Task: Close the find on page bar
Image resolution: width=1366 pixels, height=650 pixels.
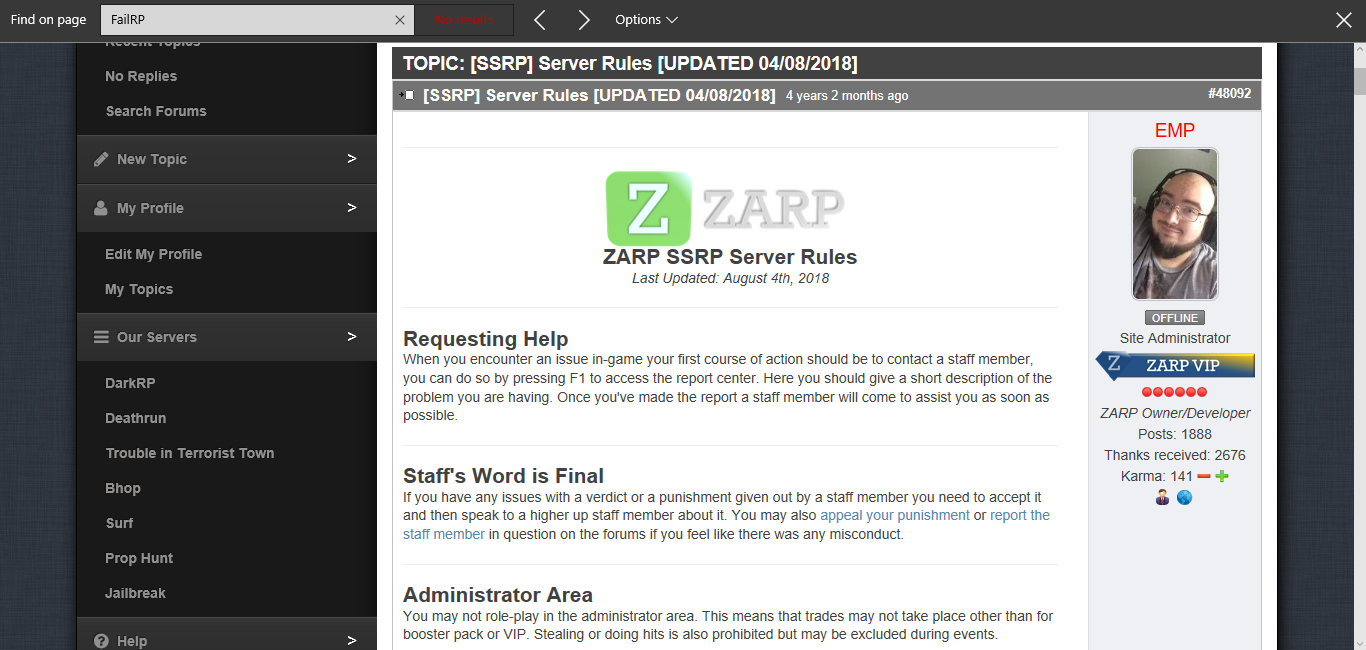Action: pos(1344,20)
